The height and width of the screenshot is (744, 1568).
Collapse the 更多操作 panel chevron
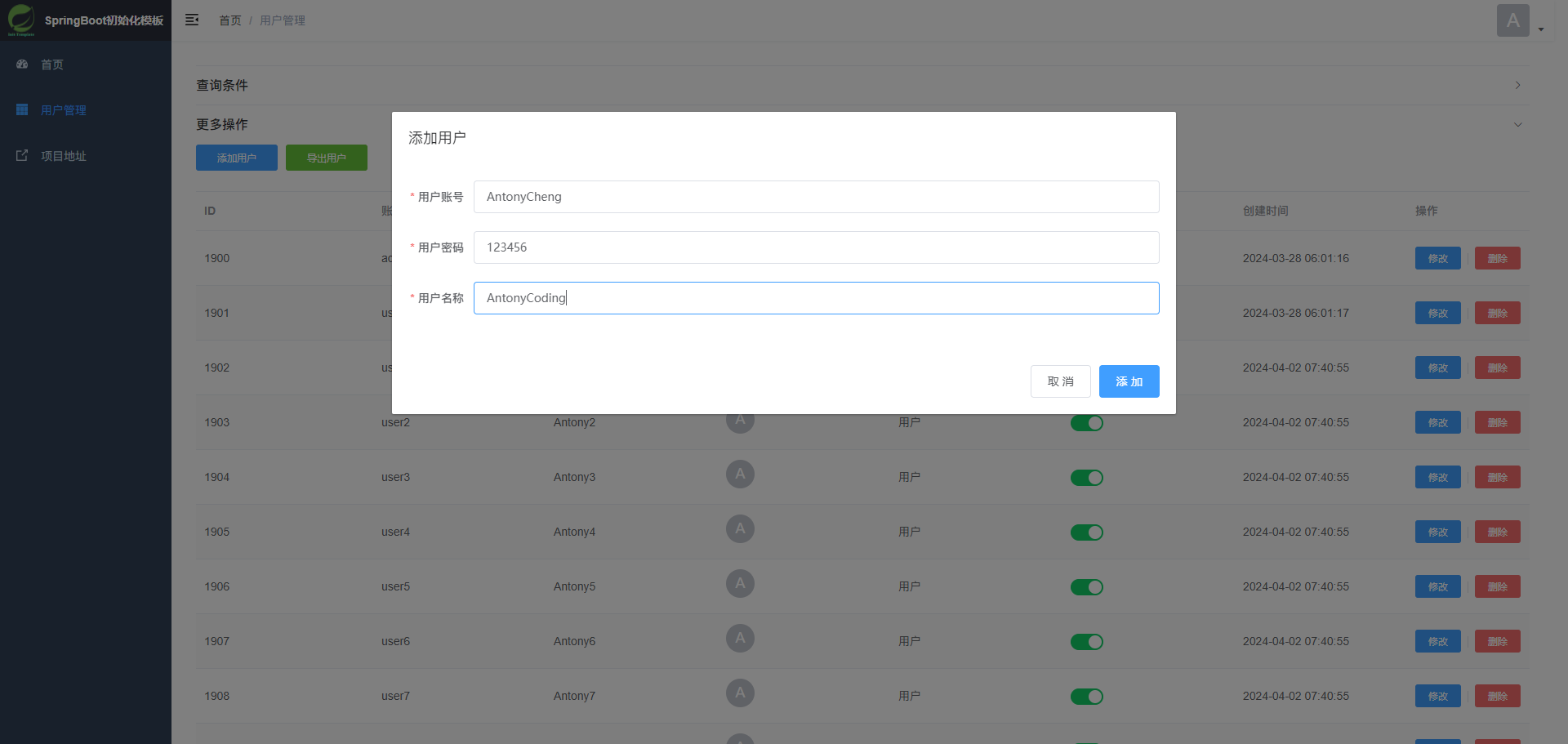[1517, 124]
